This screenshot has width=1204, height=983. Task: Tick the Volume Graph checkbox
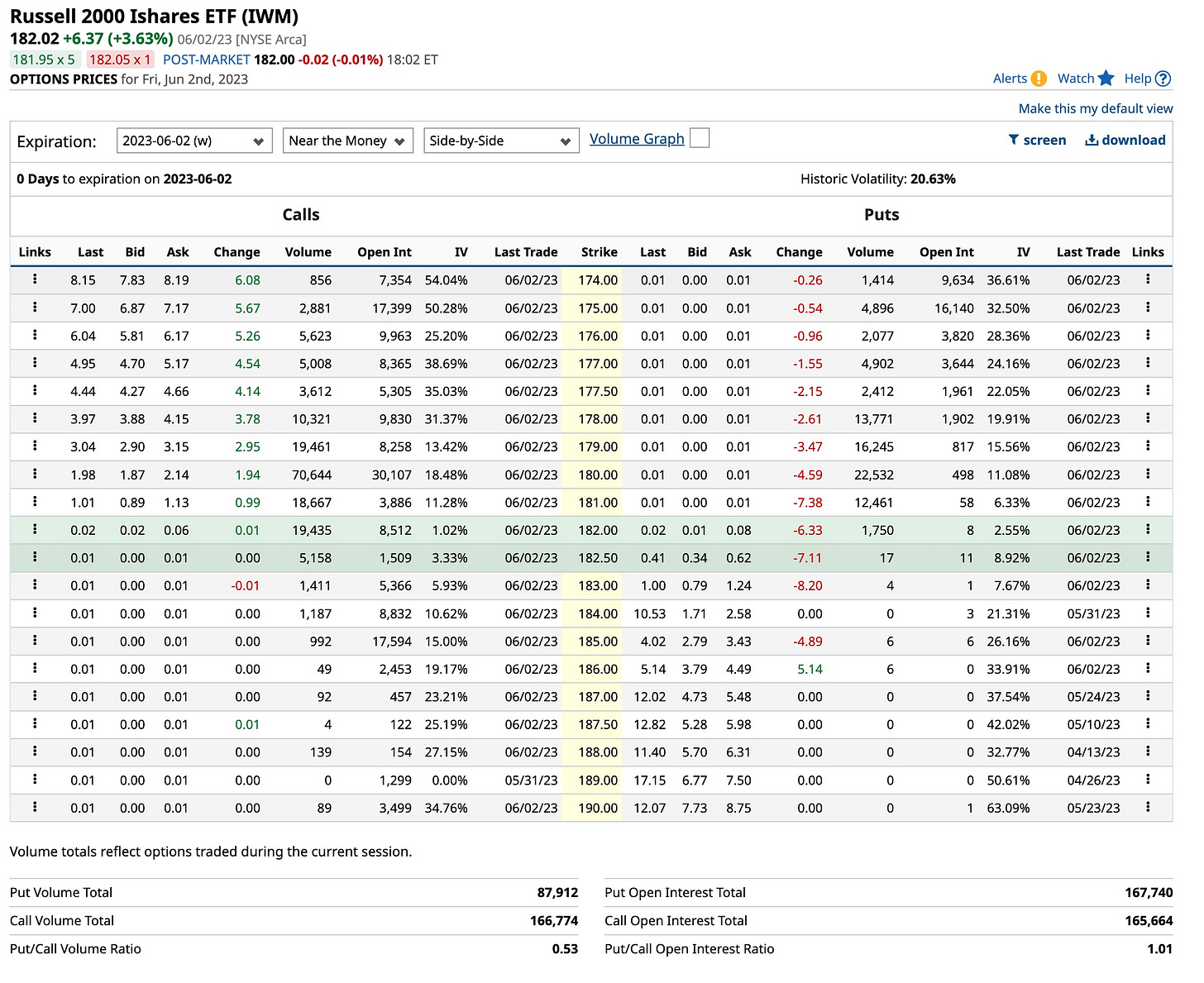[x=700, y=138]
